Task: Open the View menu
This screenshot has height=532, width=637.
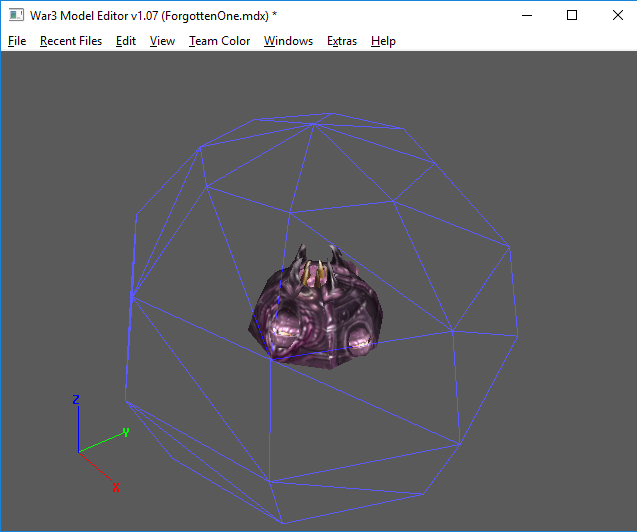Action: point(162,41)
